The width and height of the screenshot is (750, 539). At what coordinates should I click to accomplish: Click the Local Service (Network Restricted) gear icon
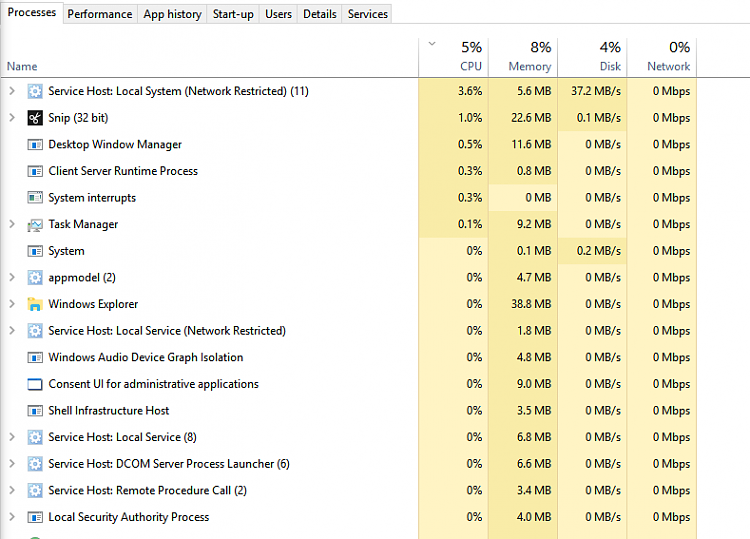[35, 331]
